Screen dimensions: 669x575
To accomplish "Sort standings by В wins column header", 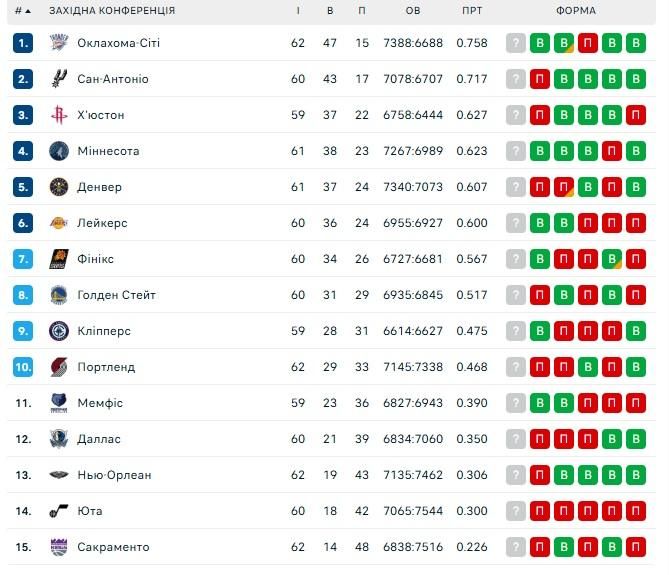I will coord(330,11).
